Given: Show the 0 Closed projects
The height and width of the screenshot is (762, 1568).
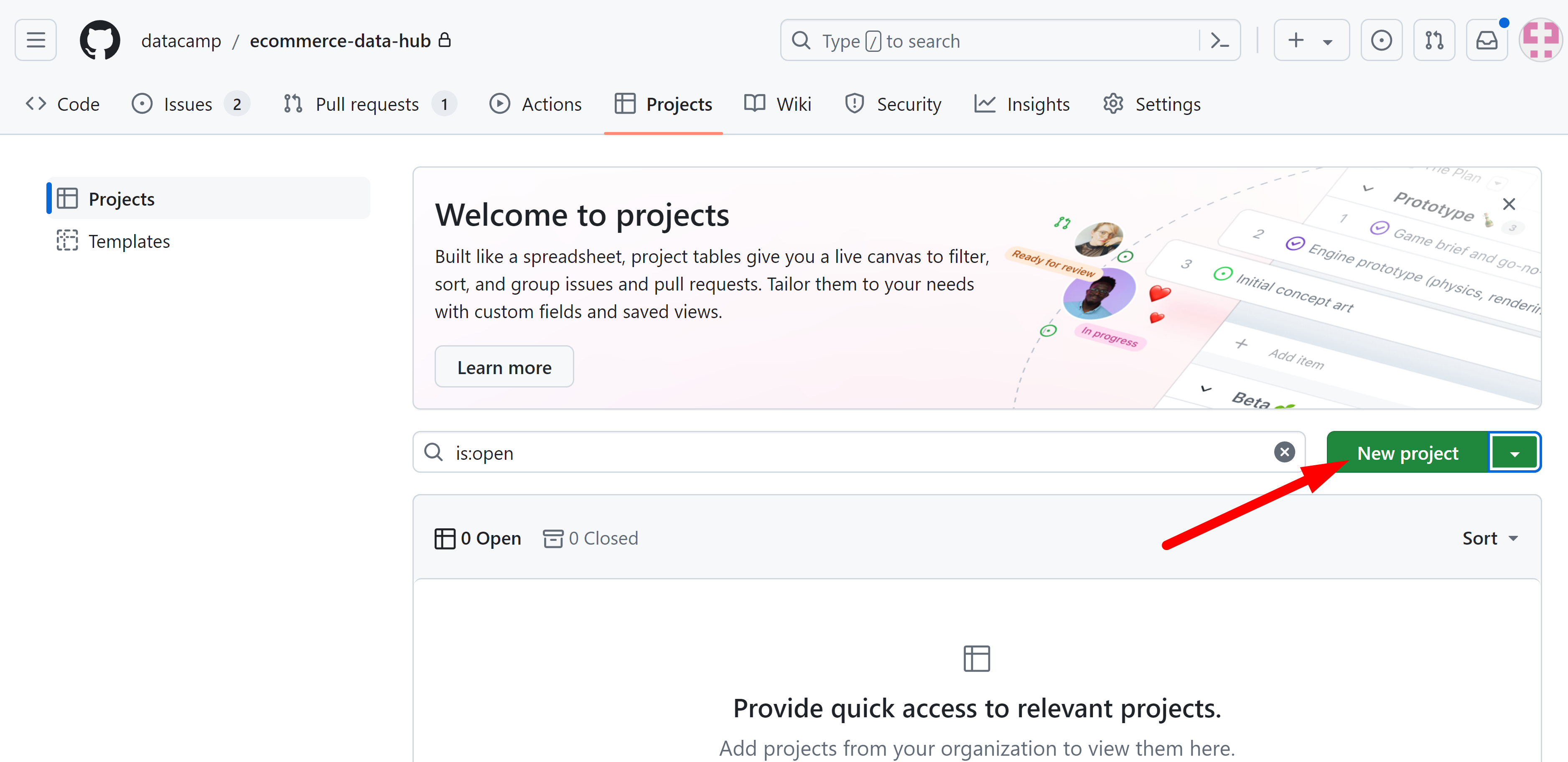Looking at the screenshot, I should [x=591, y=538].
